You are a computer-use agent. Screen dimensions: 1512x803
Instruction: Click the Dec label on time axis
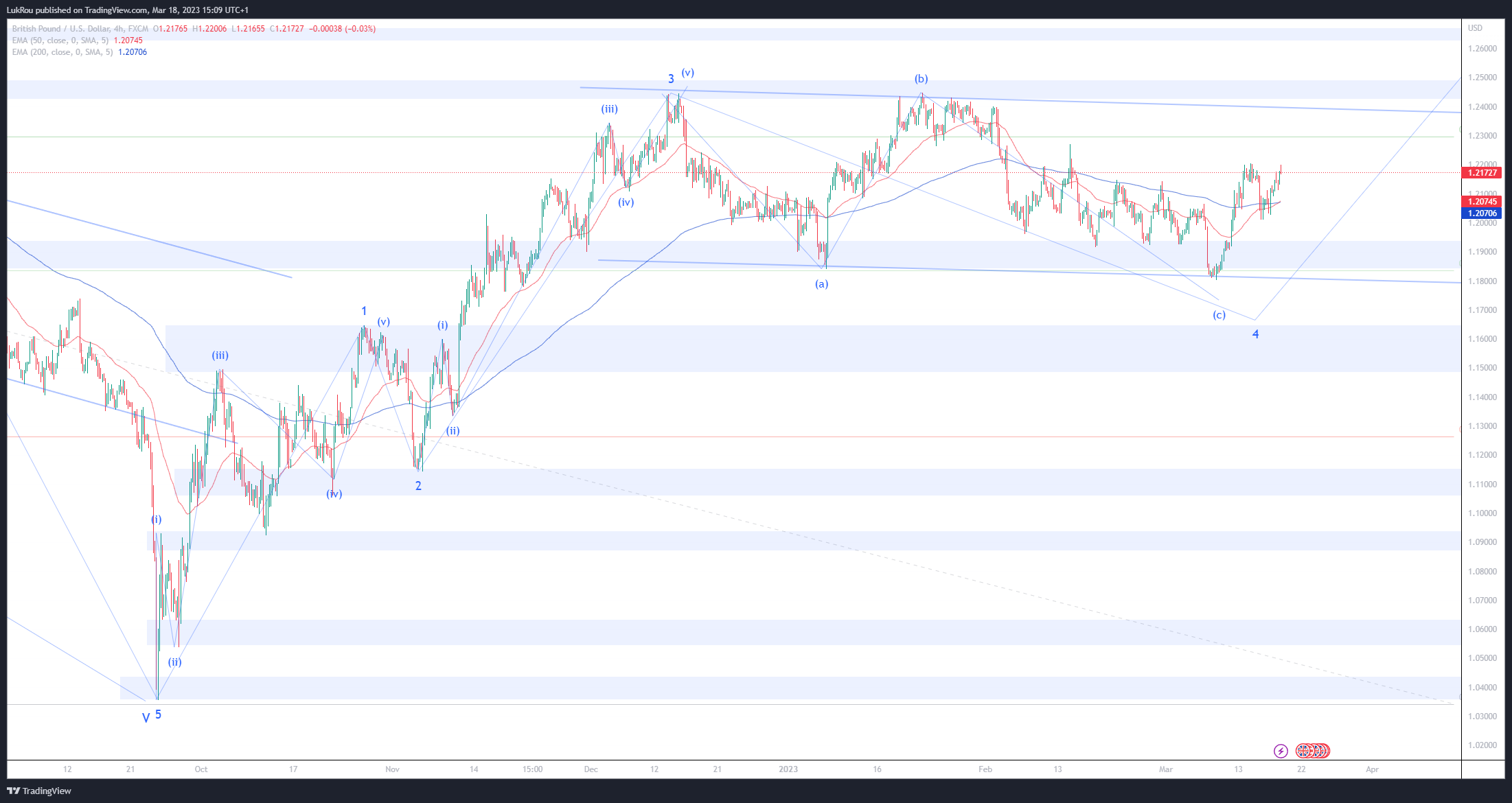point(591,769)
